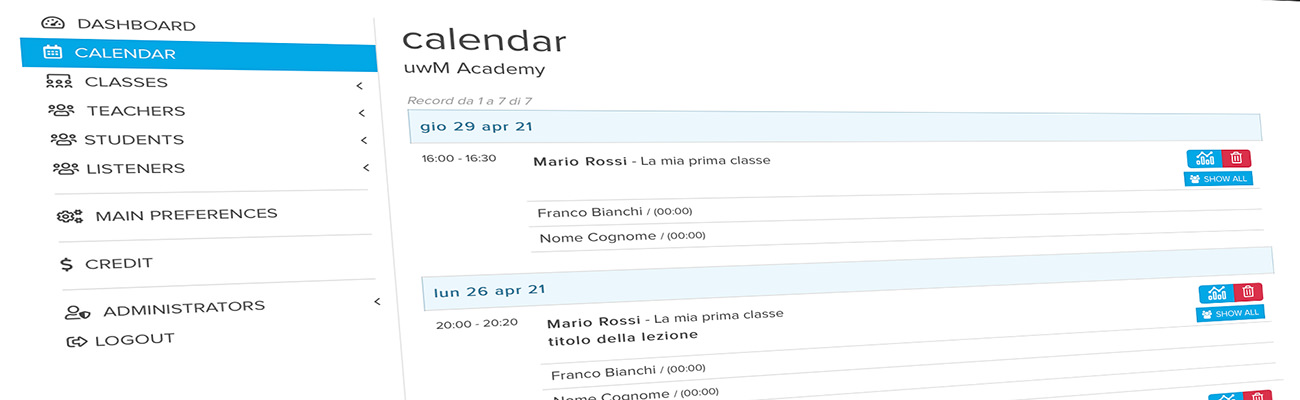Expand the Administrators submenu chevron
Viewport: 1300px width, 400px height.
coord(377,301)
